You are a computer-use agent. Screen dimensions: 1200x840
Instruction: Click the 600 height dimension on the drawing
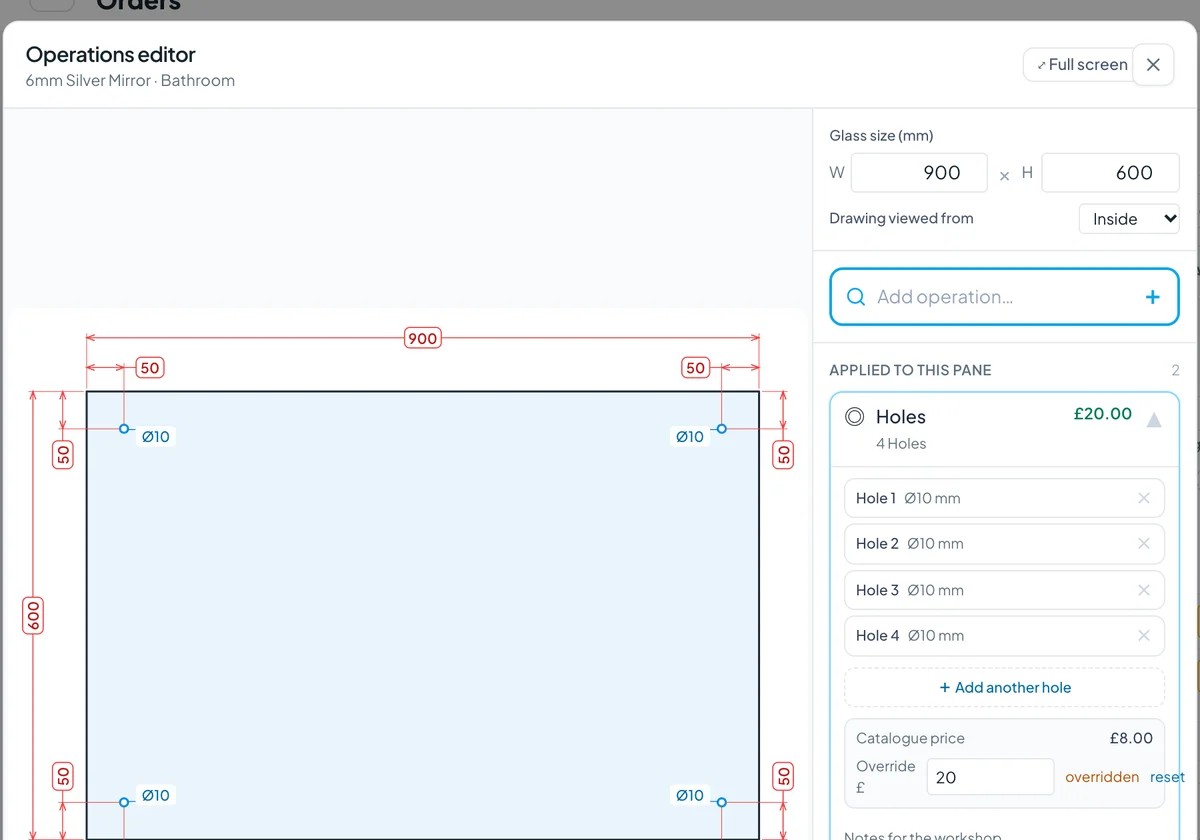coord(33,615)
